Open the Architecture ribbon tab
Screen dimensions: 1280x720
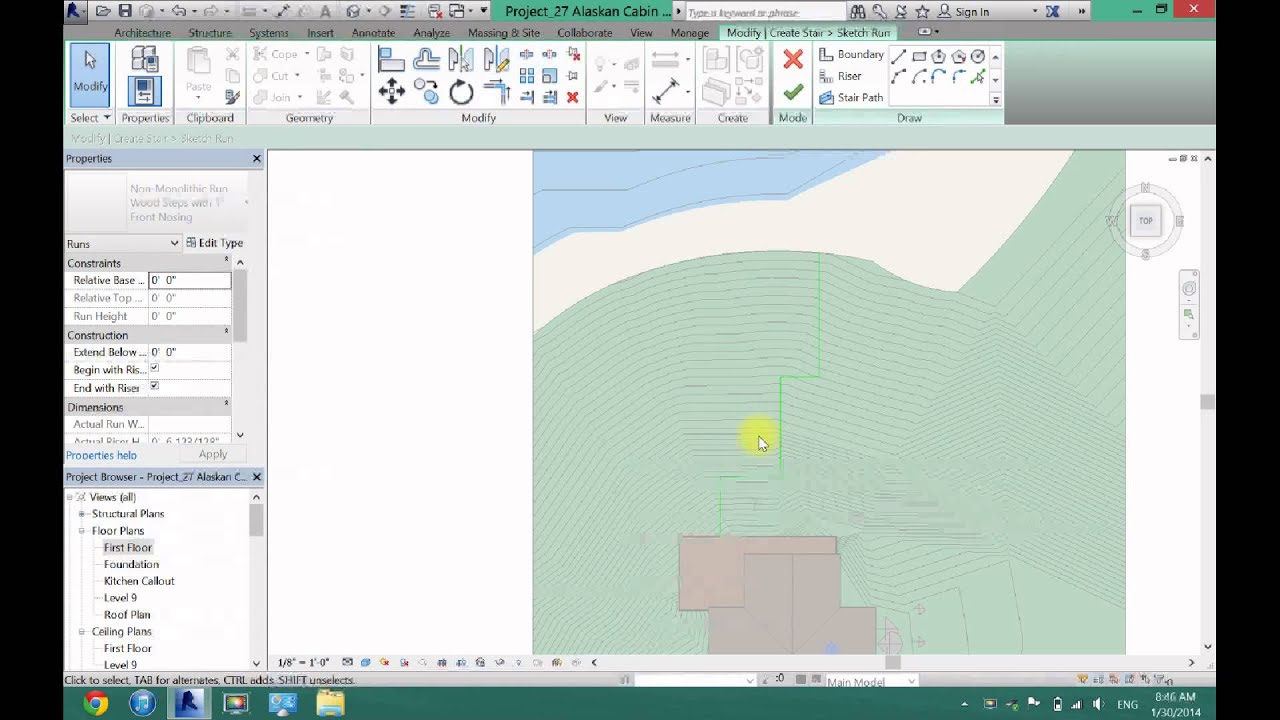142,33
